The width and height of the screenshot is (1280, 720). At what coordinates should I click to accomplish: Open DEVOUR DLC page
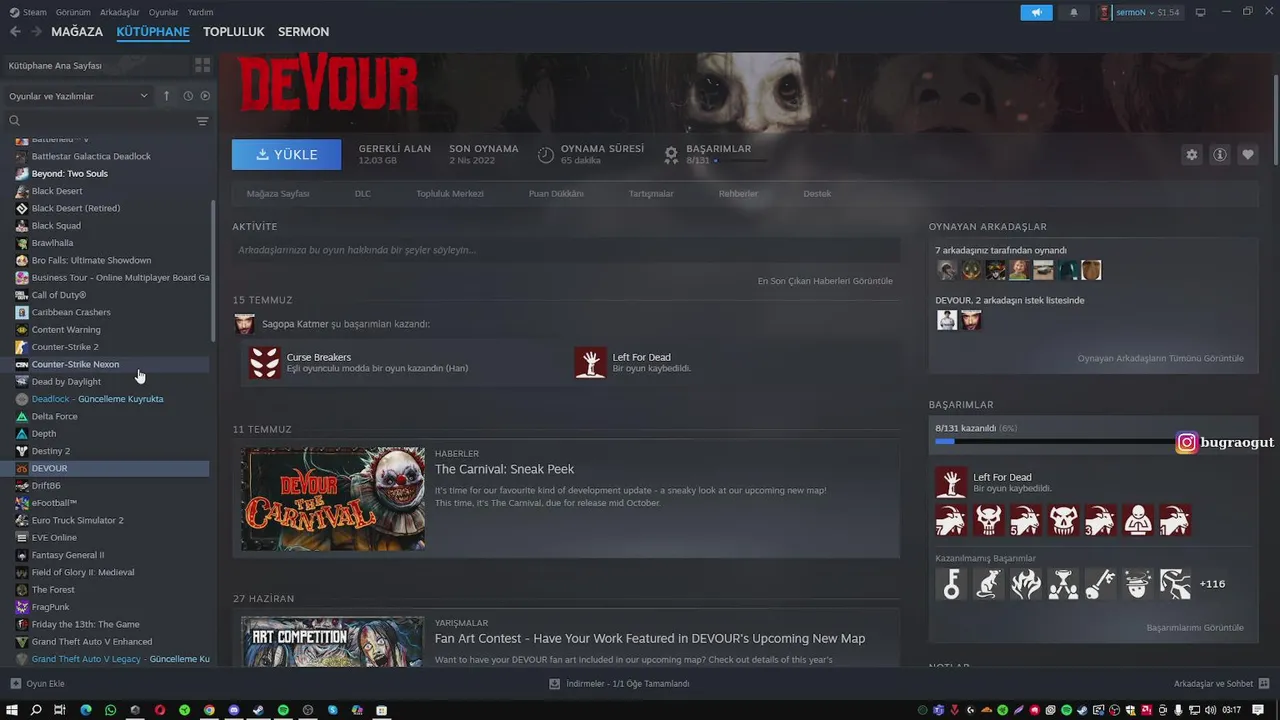363,193
